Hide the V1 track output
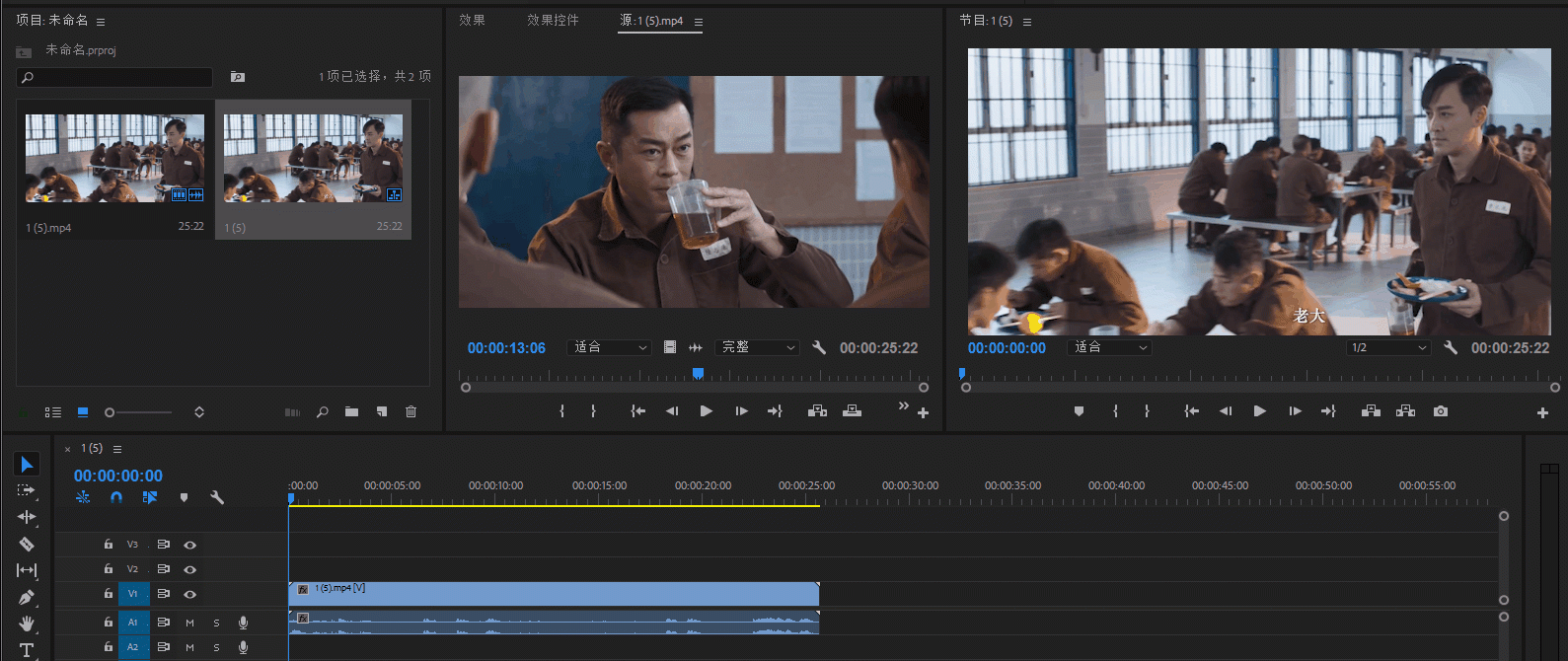This screenshot has height=661, width=1568. [x=189, y=594]
